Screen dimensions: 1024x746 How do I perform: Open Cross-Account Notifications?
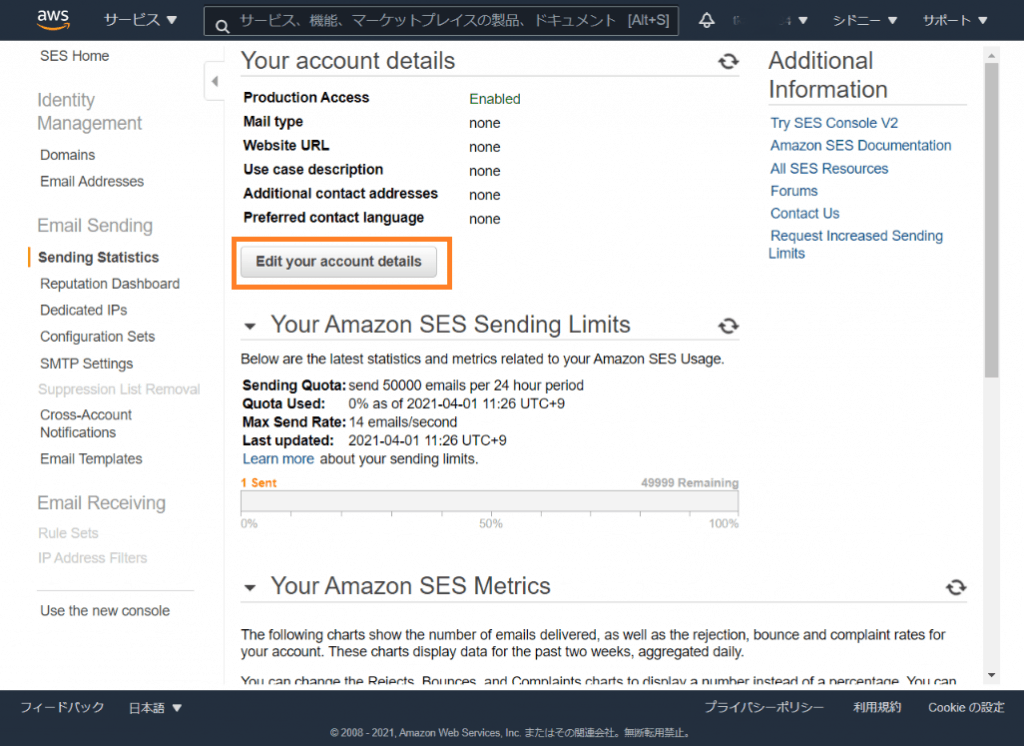click(x=86, y=423)
